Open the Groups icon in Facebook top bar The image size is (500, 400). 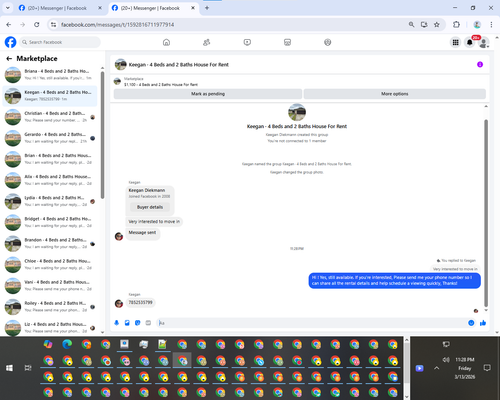328,42
